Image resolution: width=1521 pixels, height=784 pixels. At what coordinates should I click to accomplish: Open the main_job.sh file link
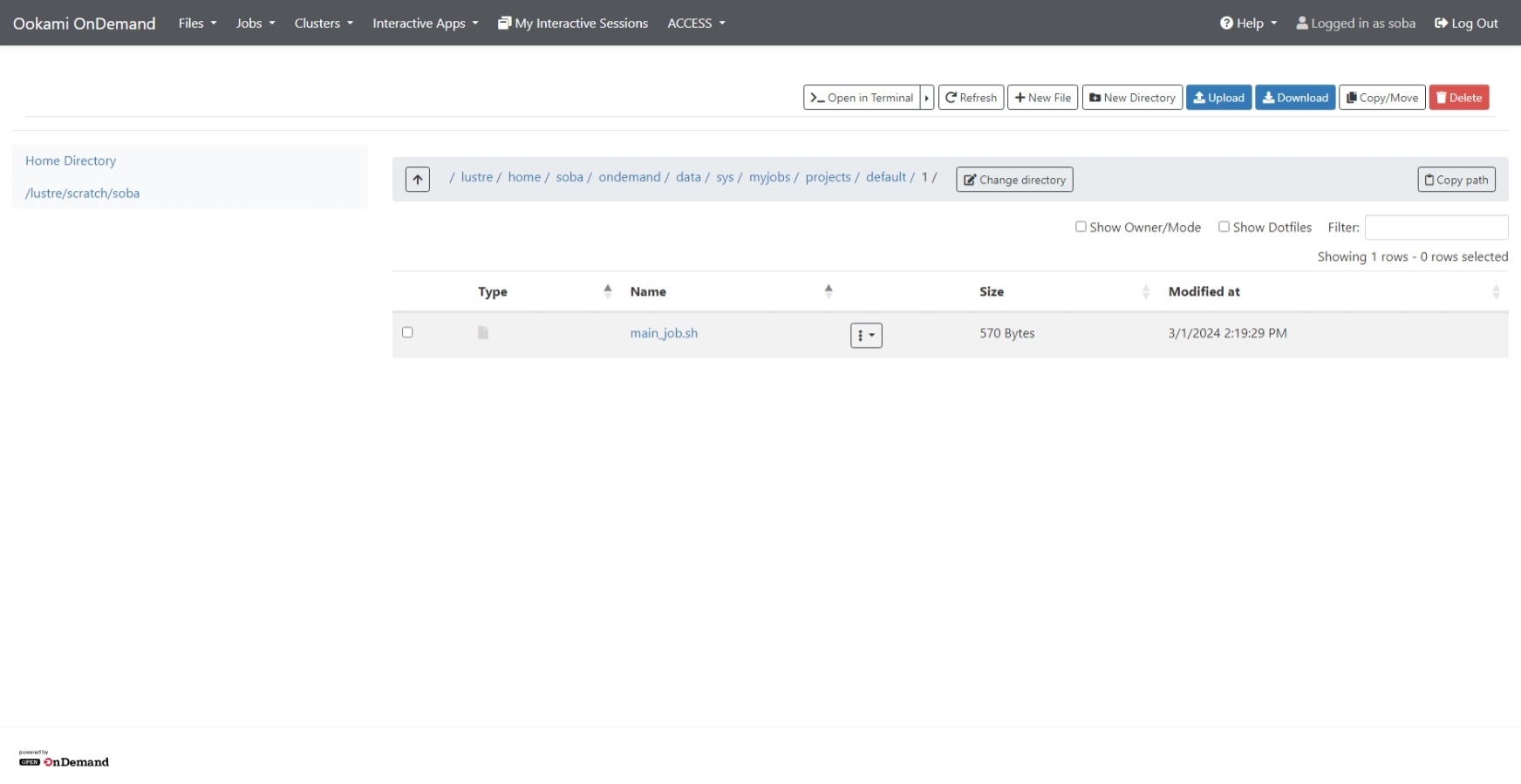coord(663,333)
